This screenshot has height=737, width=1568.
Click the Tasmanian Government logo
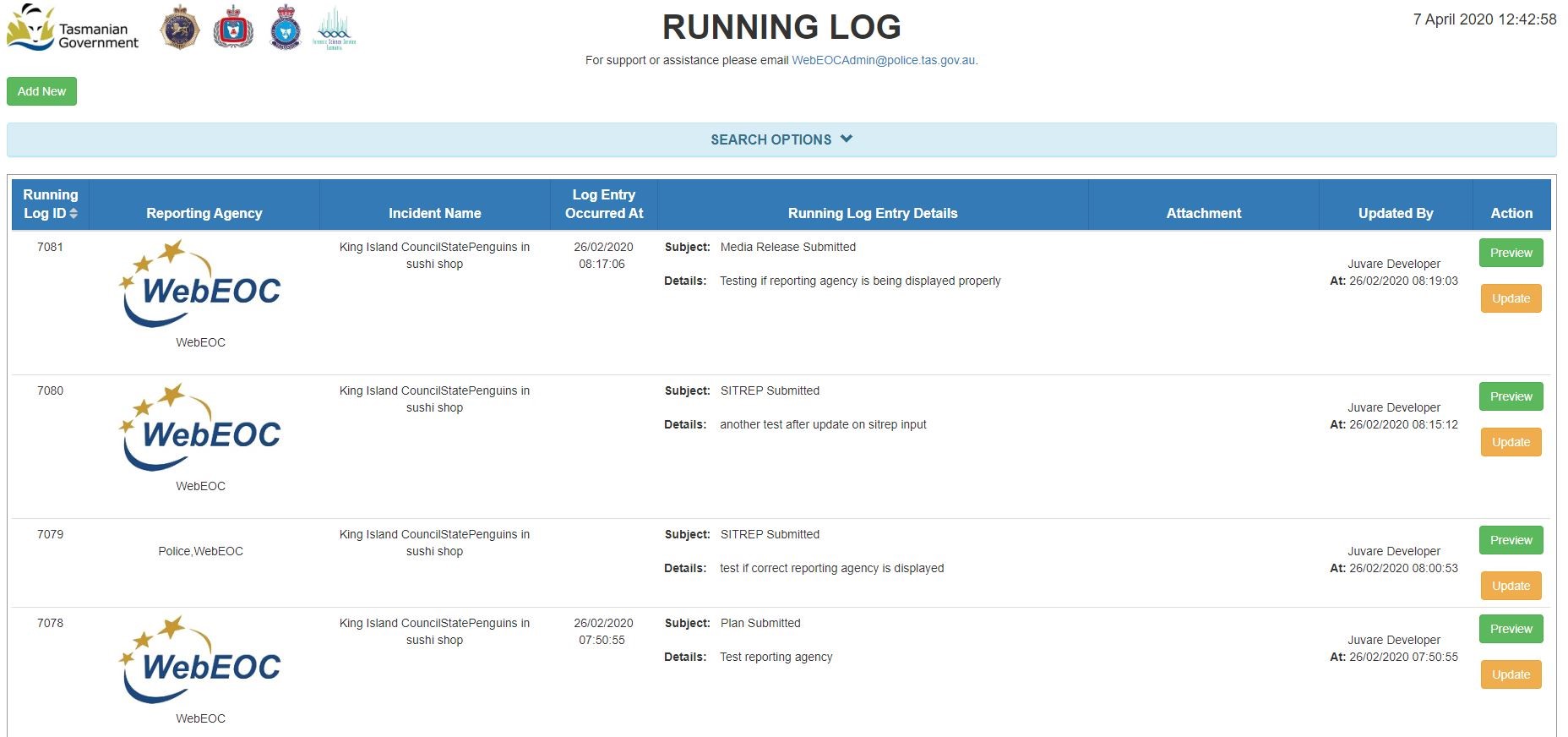pyautogui.click(x=73, y=28)
